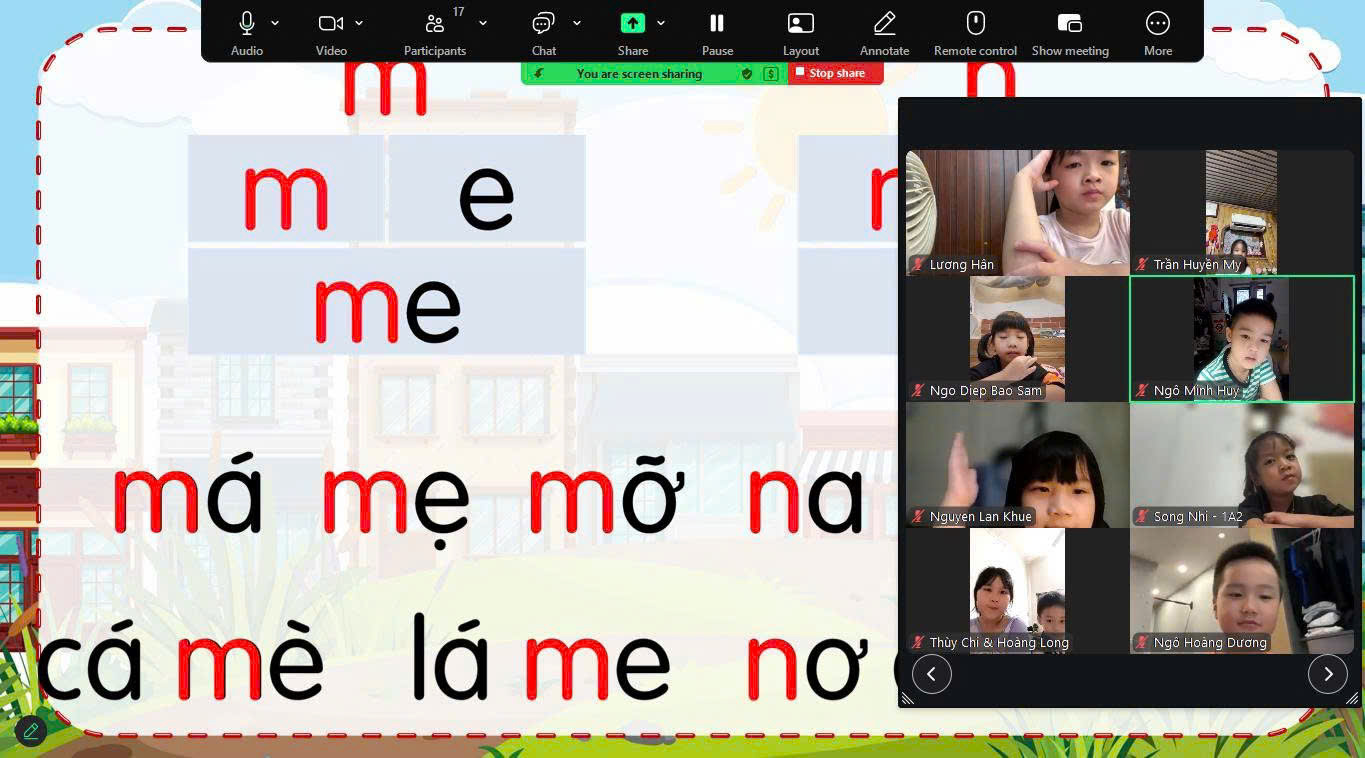
Task: Advance to next participants page
Action: coord(1328,674)
